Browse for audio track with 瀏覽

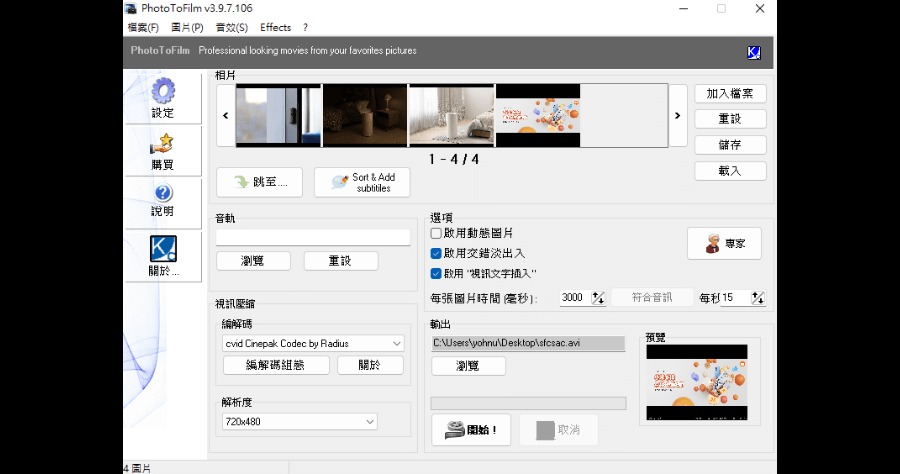pyautogui.click(x=253, y=261)
